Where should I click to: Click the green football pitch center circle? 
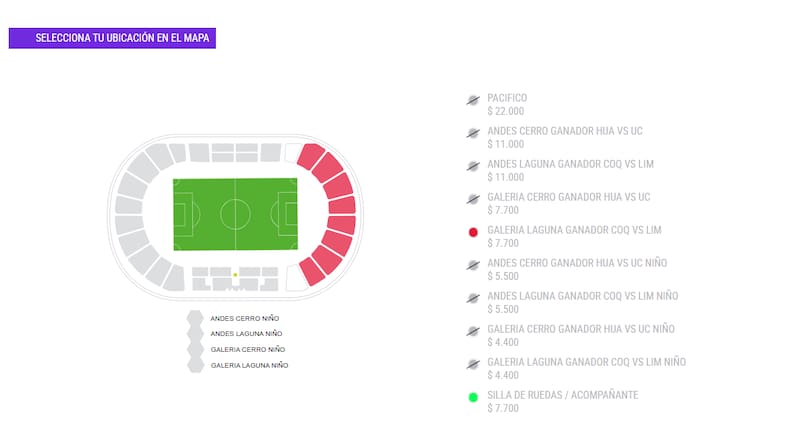pos(235,214)
